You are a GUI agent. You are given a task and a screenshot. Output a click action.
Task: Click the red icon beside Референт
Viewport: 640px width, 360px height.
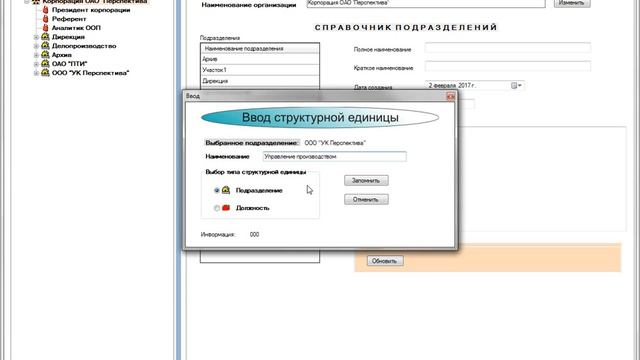pos(45,19)
